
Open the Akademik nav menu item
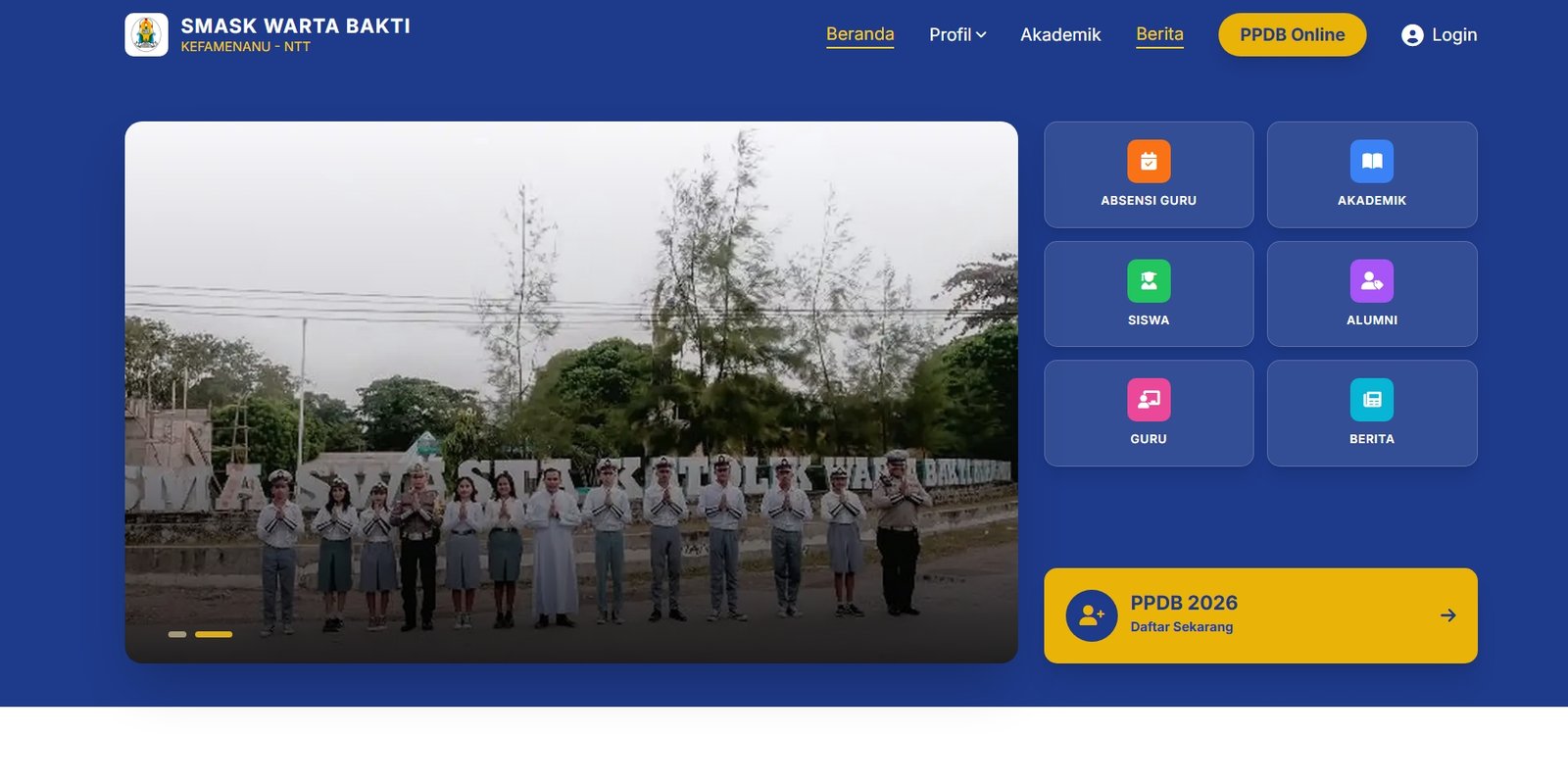click(1060, 35)
